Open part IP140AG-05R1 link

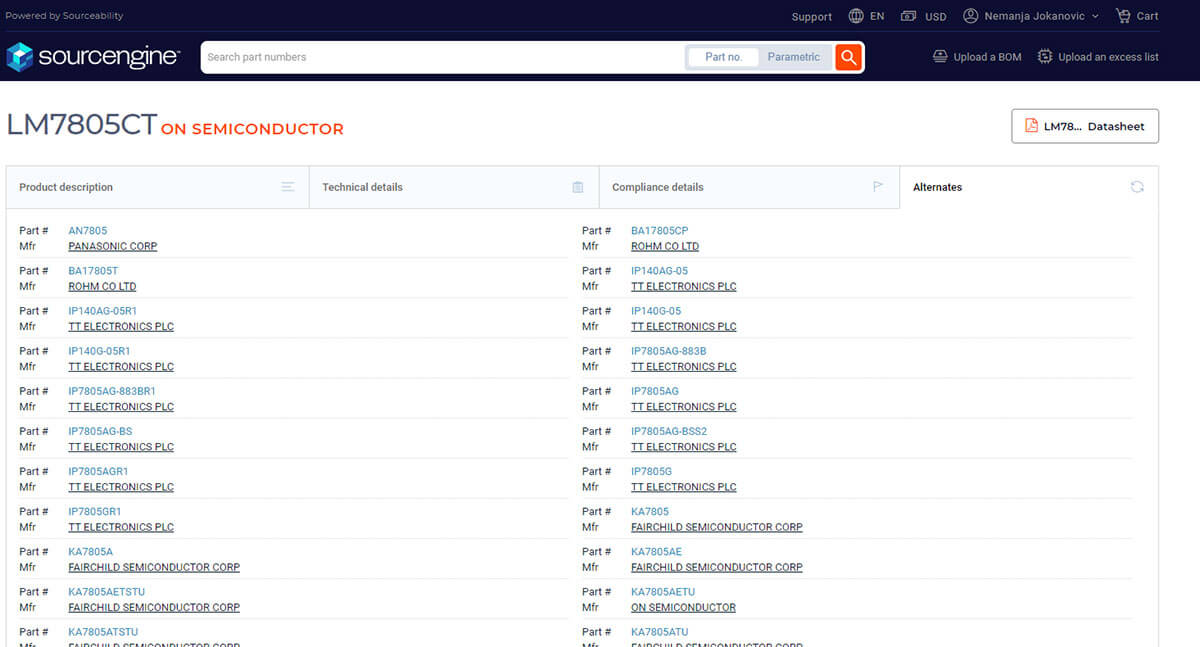103,311
